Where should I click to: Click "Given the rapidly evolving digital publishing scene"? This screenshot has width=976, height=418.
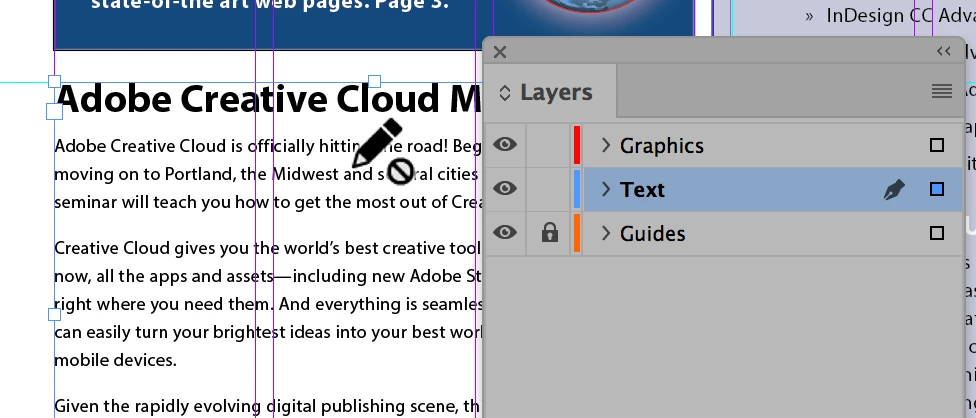(x=256, y=407)
